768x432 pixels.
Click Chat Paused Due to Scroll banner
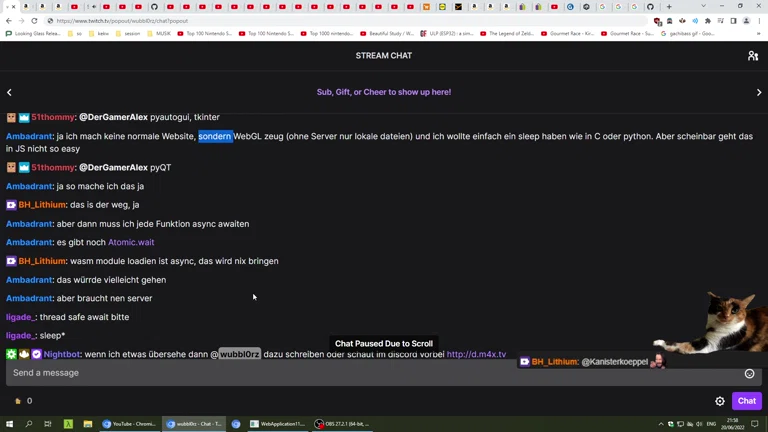click(384, 344)
